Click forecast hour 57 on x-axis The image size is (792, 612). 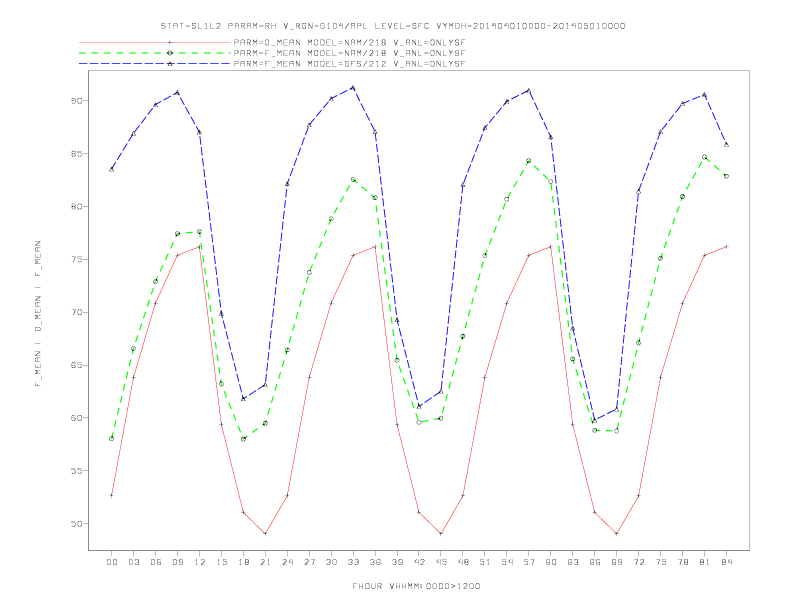(529, 562)
